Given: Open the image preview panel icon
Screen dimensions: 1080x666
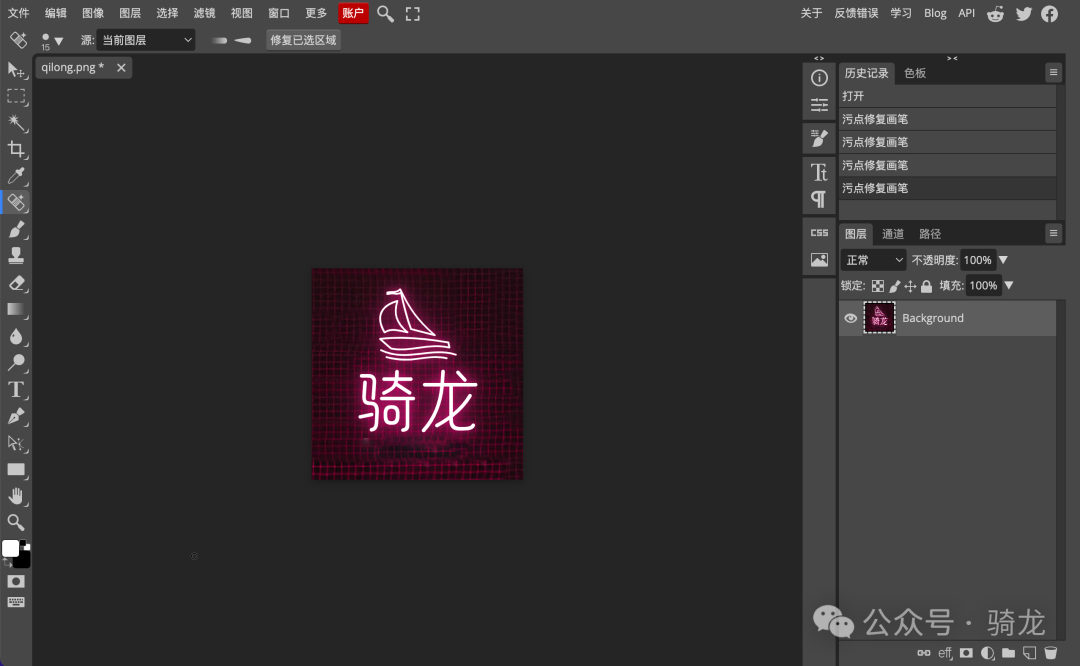Looking at the screenshot, I should pos(819,260).
